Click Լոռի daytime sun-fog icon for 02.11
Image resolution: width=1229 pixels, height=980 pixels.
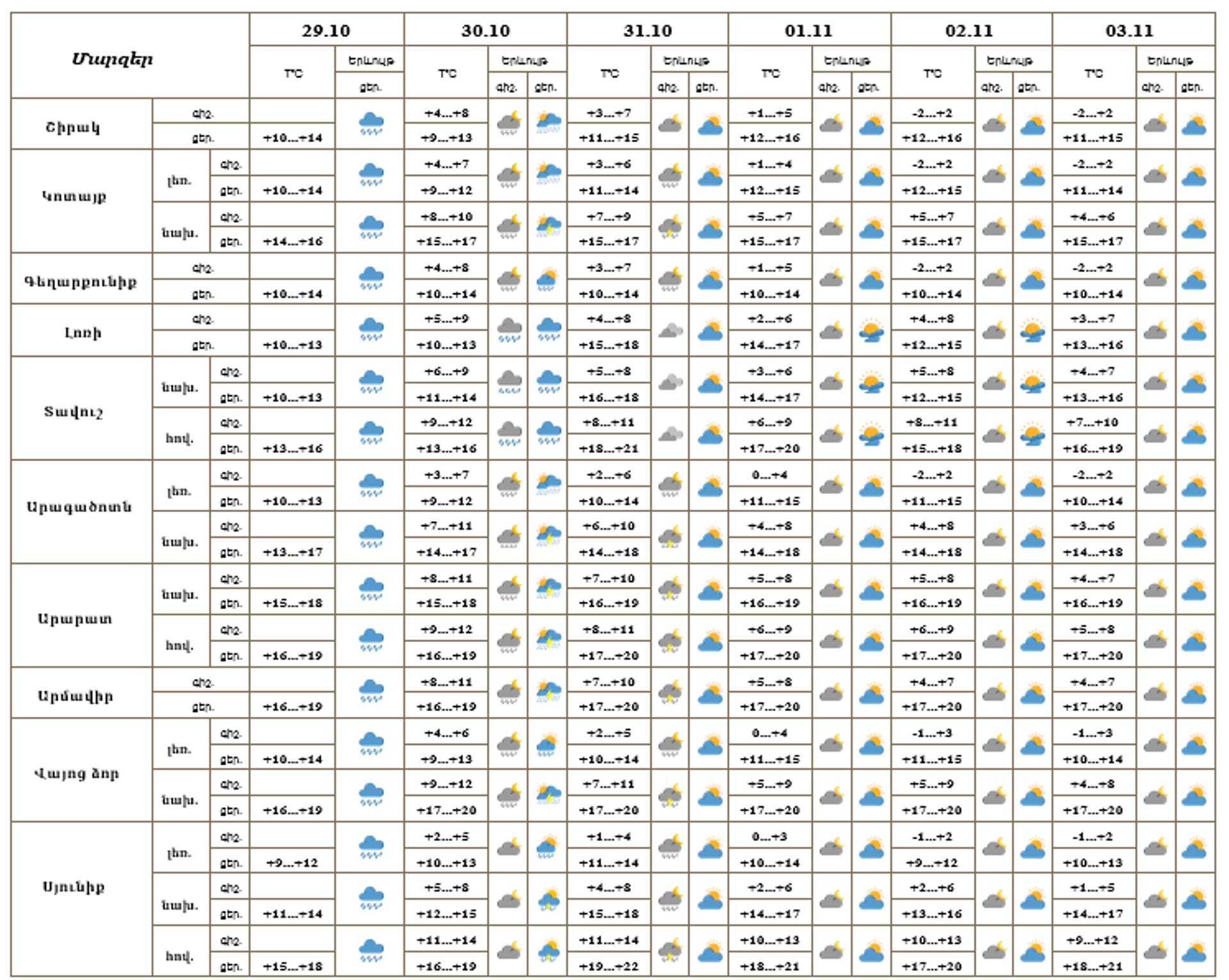pos(1032,330)
